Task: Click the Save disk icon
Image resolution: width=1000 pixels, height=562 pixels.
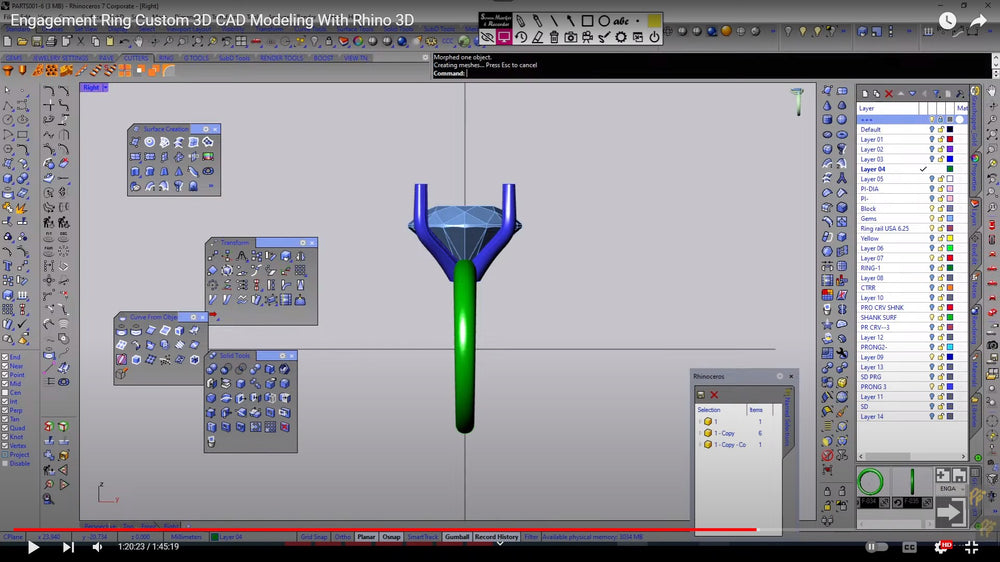Action: click(37, 41)
